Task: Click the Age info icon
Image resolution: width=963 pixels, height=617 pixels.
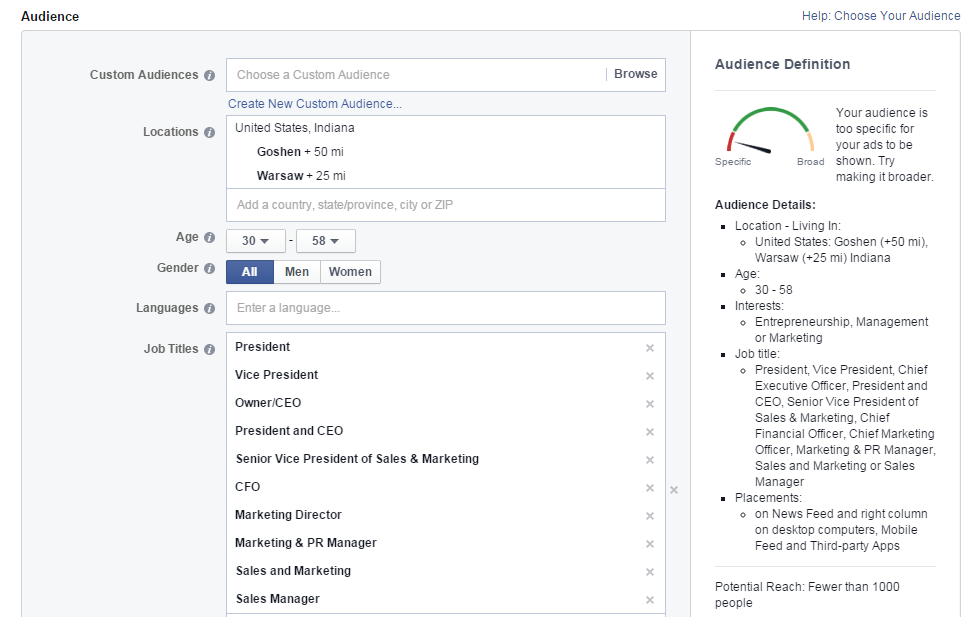Action: pyautogui.click(x=209, y=238)
